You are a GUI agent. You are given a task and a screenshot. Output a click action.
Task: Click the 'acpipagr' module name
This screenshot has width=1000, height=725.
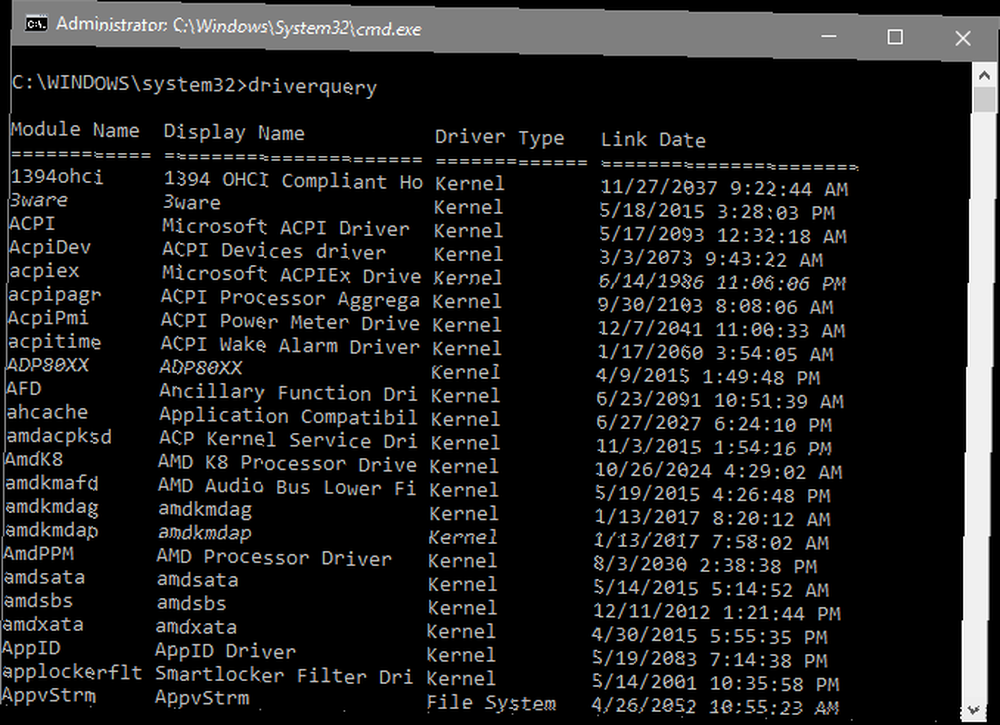[x=55, y=295]
